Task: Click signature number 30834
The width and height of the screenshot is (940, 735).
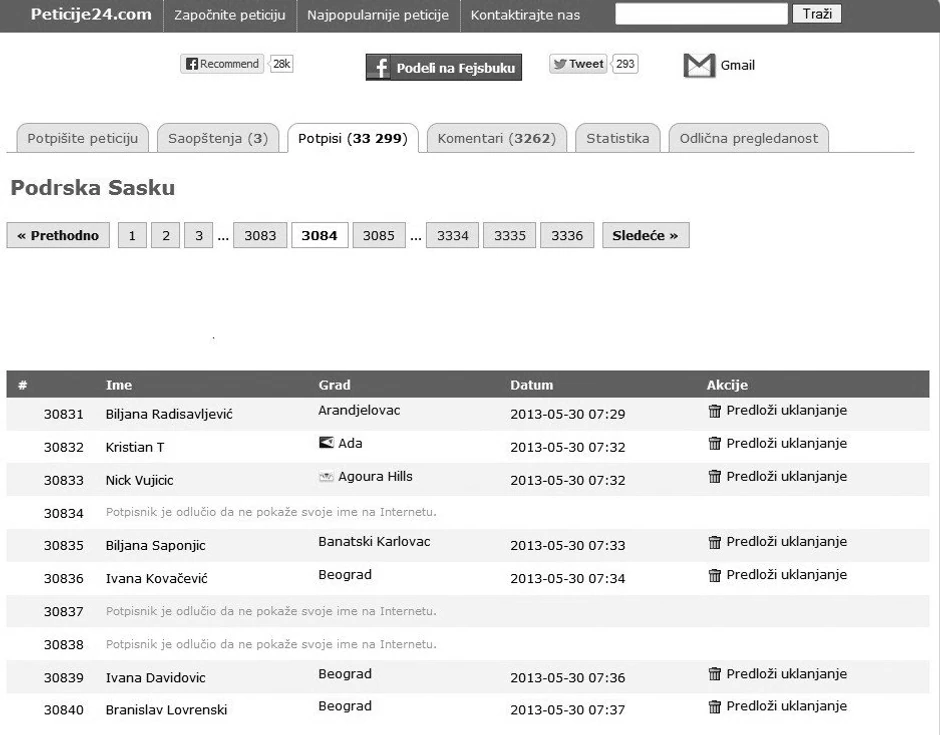Action: click(64, 513)
